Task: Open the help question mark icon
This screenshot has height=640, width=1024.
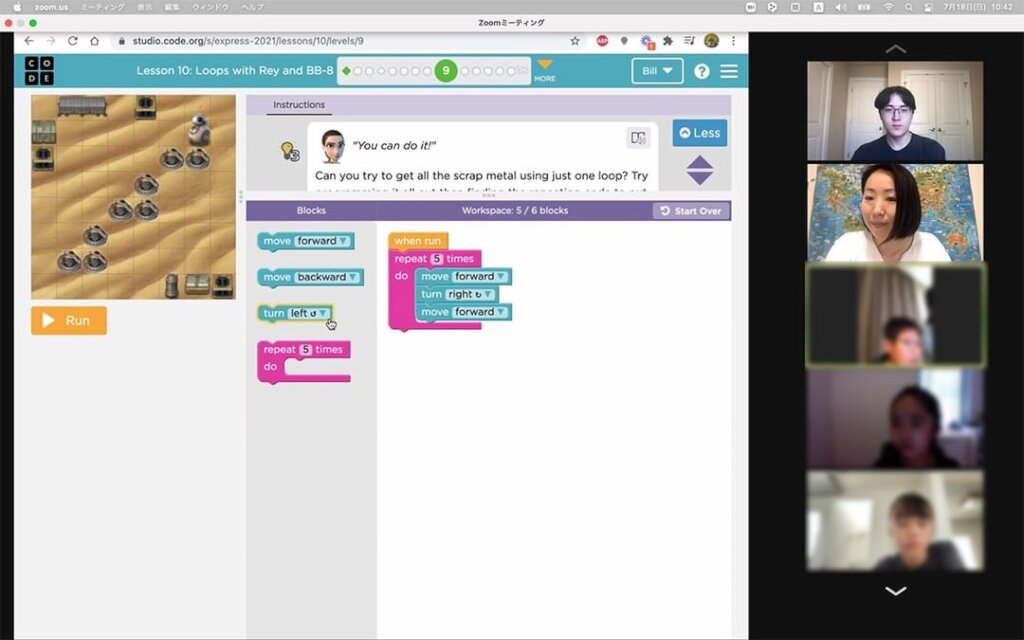Action: 701,71
